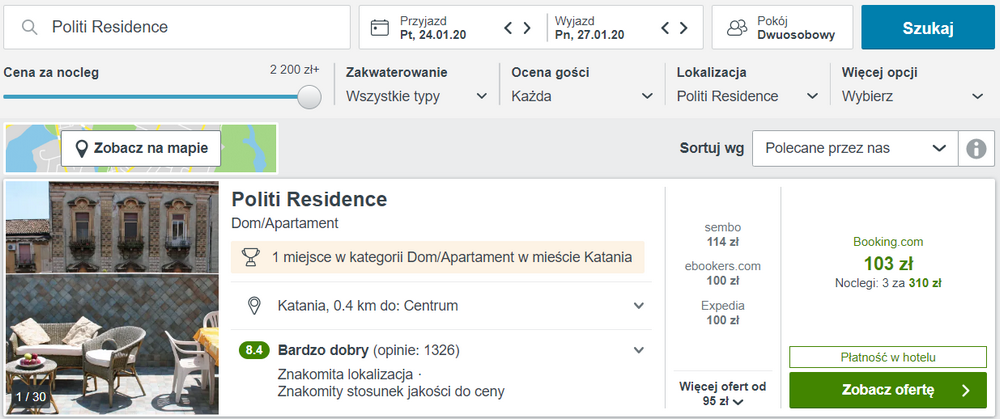Click the 8.4 rating badge
The width and height of the screenshot is (1000, 419).
pyautogui.click(x=254, y=350)
